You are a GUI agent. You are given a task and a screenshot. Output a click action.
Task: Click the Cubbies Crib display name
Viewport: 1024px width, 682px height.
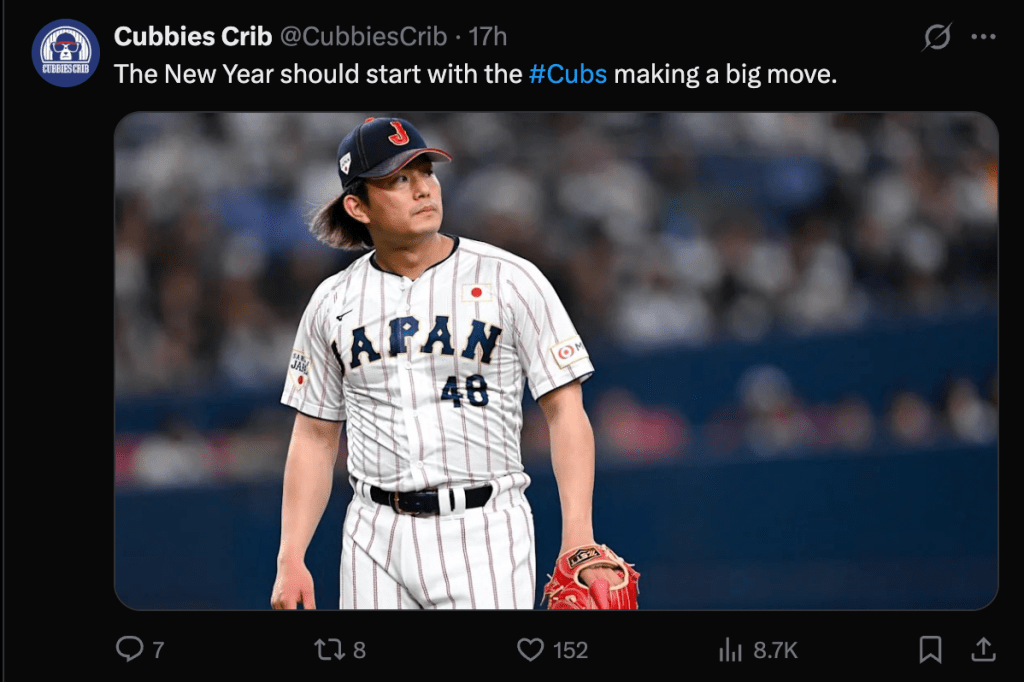(193, 37)
